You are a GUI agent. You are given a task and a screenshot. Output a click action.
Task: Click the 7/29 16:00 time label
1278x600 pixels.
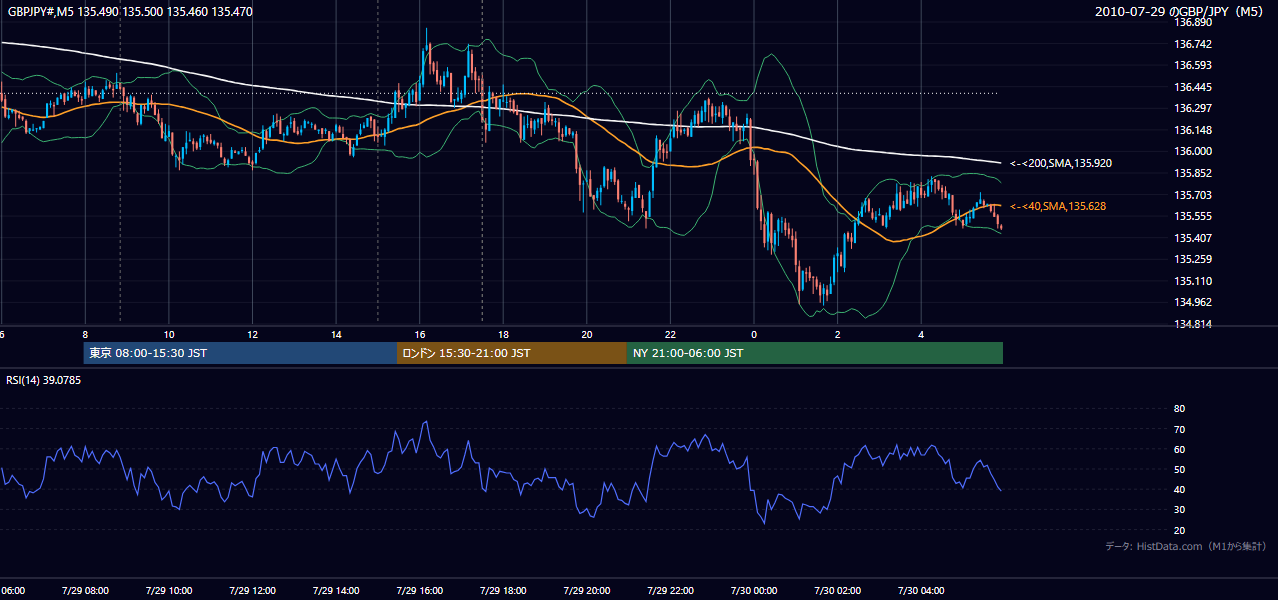click(419, 590)
